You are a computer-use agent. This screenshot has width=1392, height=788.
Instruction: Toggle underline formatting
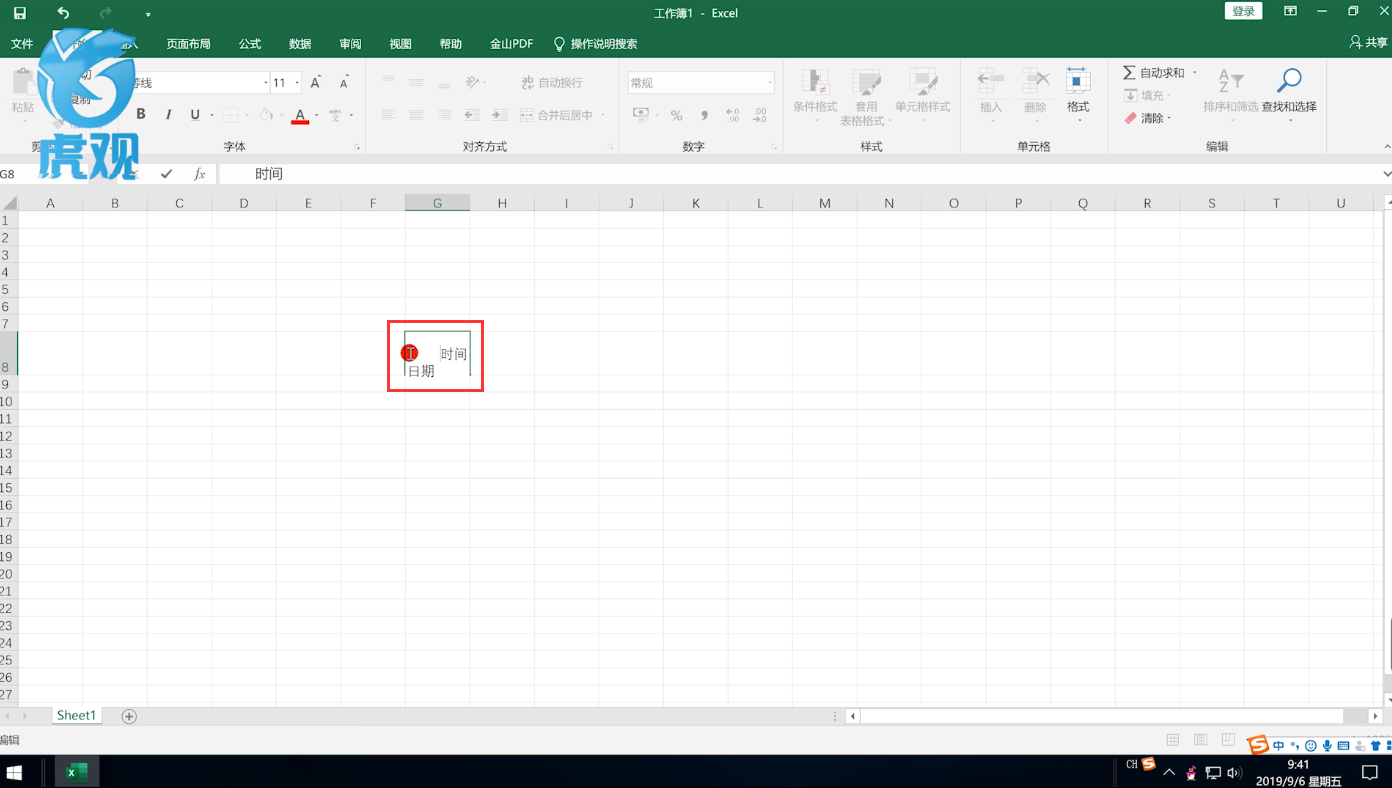pyautogui.click(x=195, y=114)
